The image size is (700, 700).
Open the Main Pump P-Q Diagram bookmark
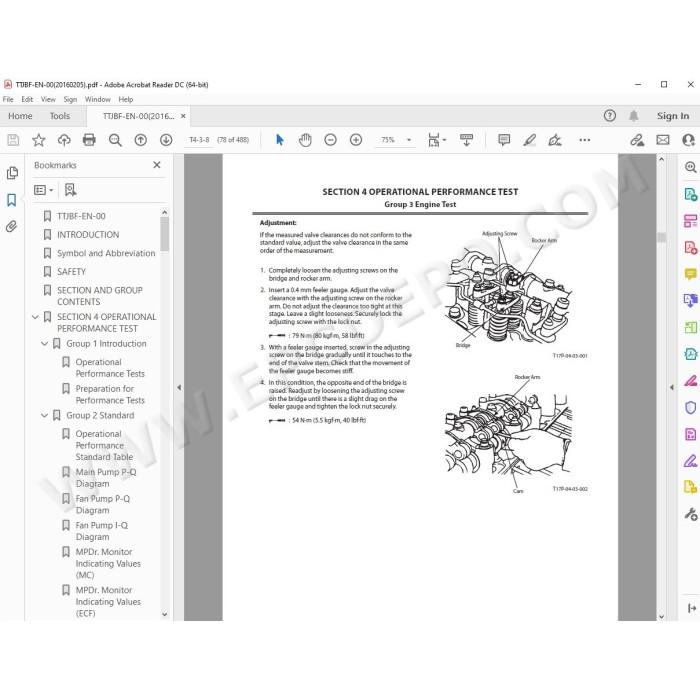pos(105,478)
